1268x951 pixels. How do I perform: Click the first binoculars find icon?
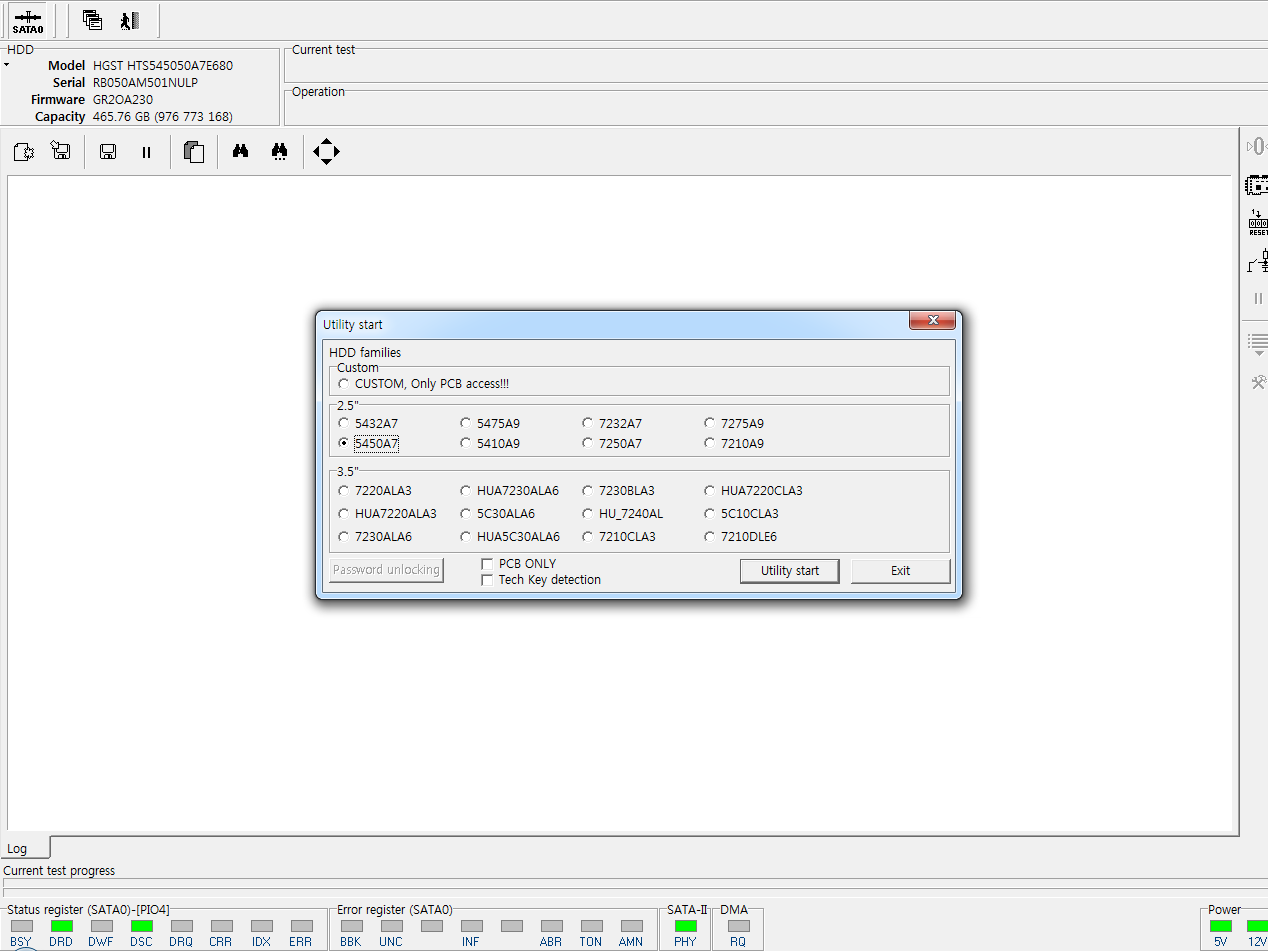(240, 152)
